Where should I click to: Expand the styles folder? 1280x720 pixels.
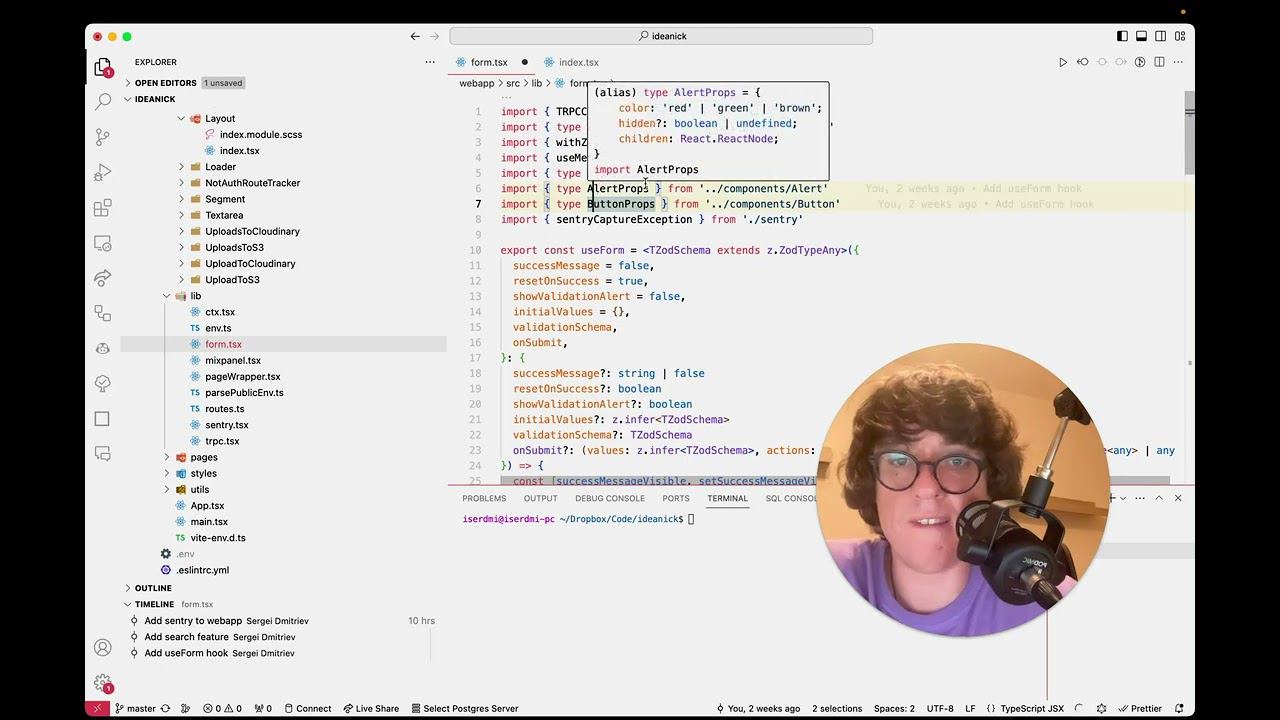(x=284, y=473)
